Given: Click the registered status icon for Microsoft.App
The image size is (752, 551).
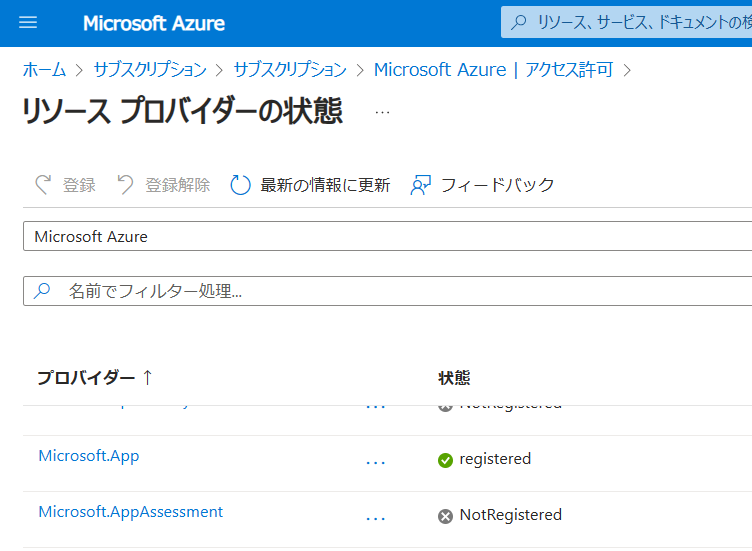Looking at the screenshot, I should [445, 460].
